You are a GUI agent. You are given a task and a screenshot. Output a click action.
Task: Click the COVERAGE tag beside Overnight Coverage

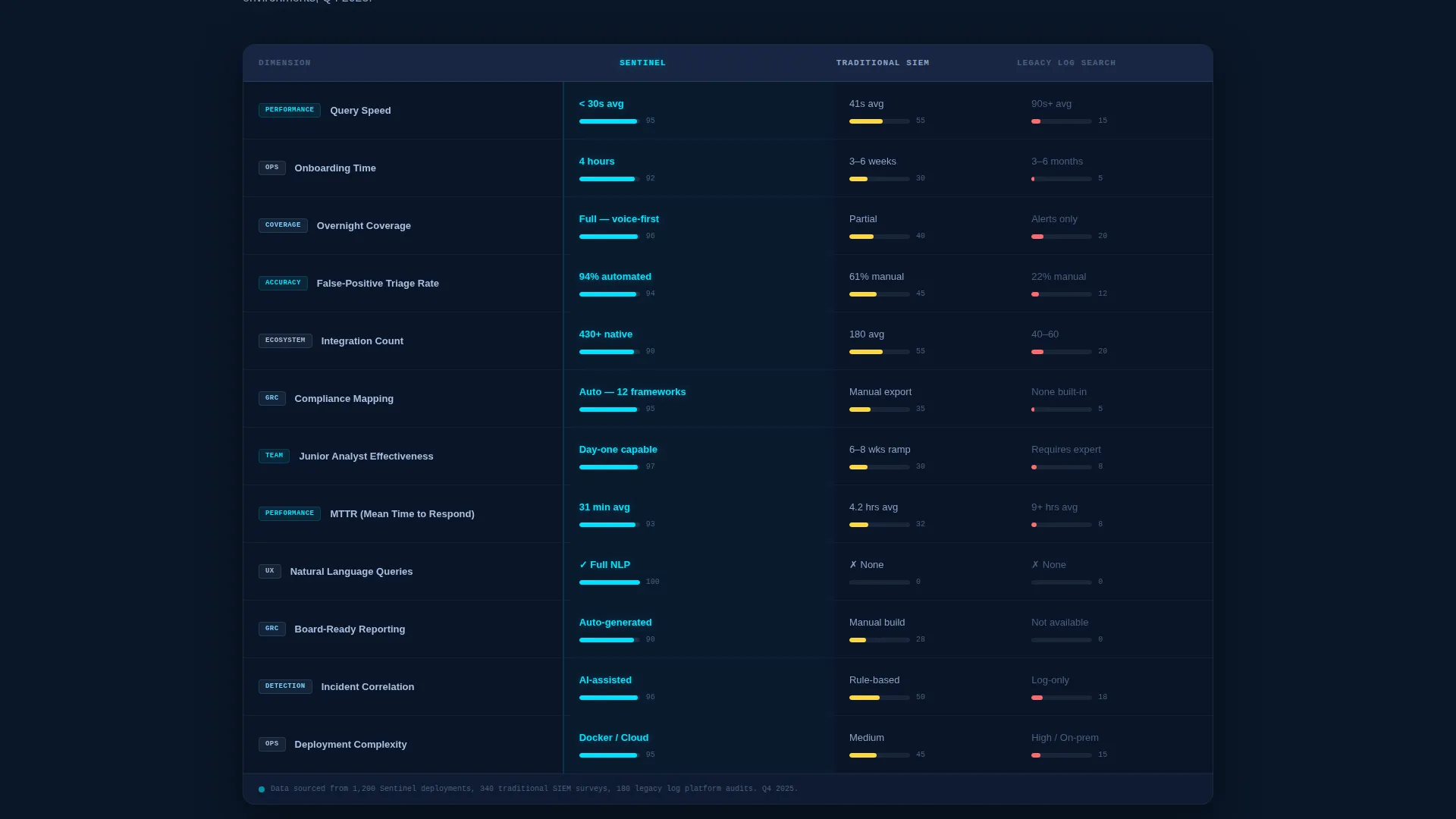pyautogui.click(x=283, y=225)
